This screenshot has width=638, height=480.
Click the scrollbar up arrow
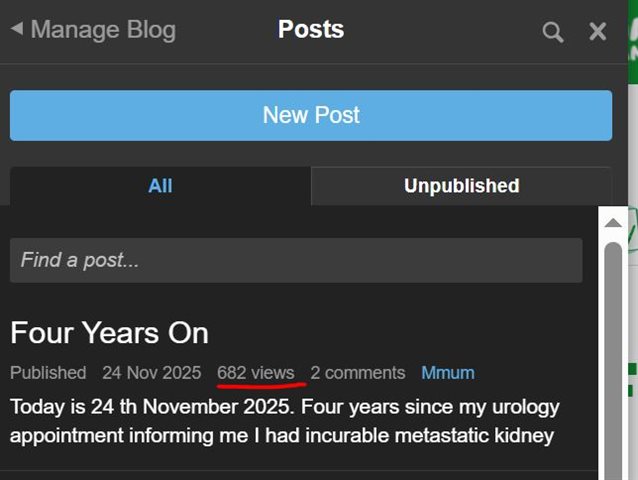pos(613,222)
